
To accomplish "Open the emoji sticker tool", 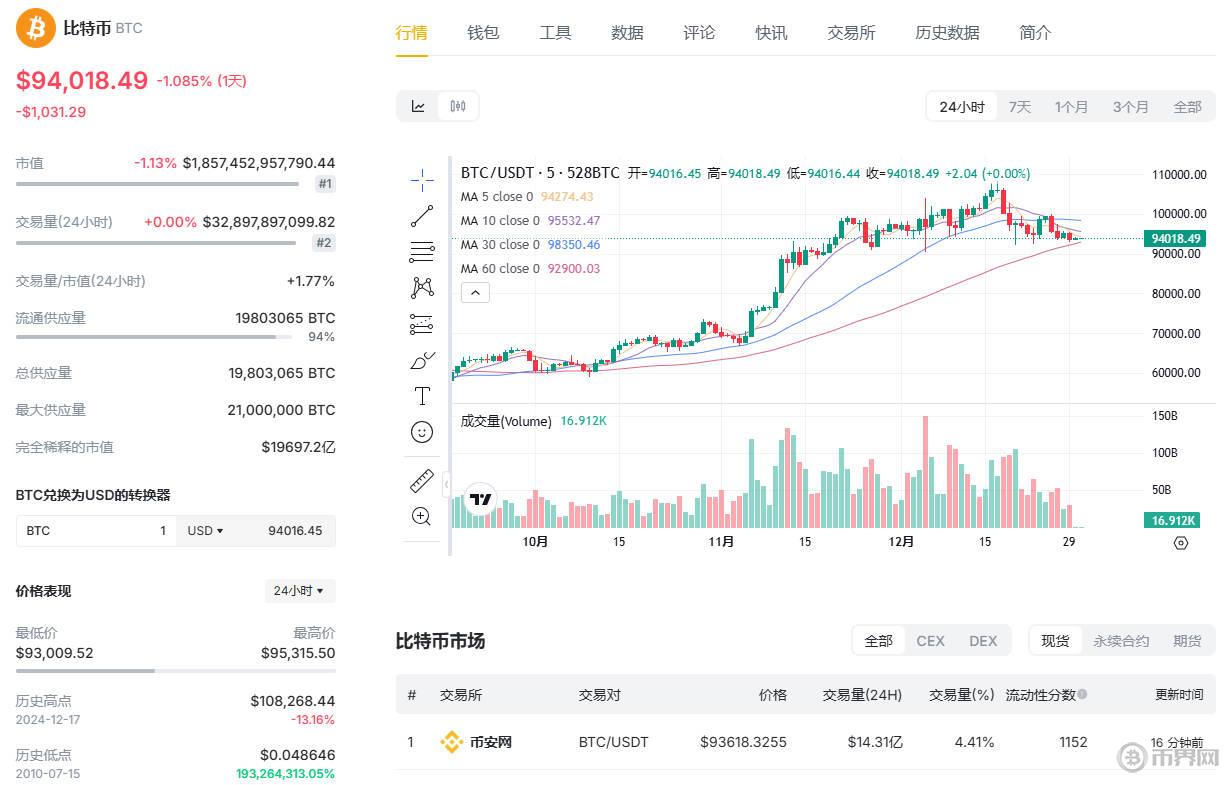I will click(421, 431).
